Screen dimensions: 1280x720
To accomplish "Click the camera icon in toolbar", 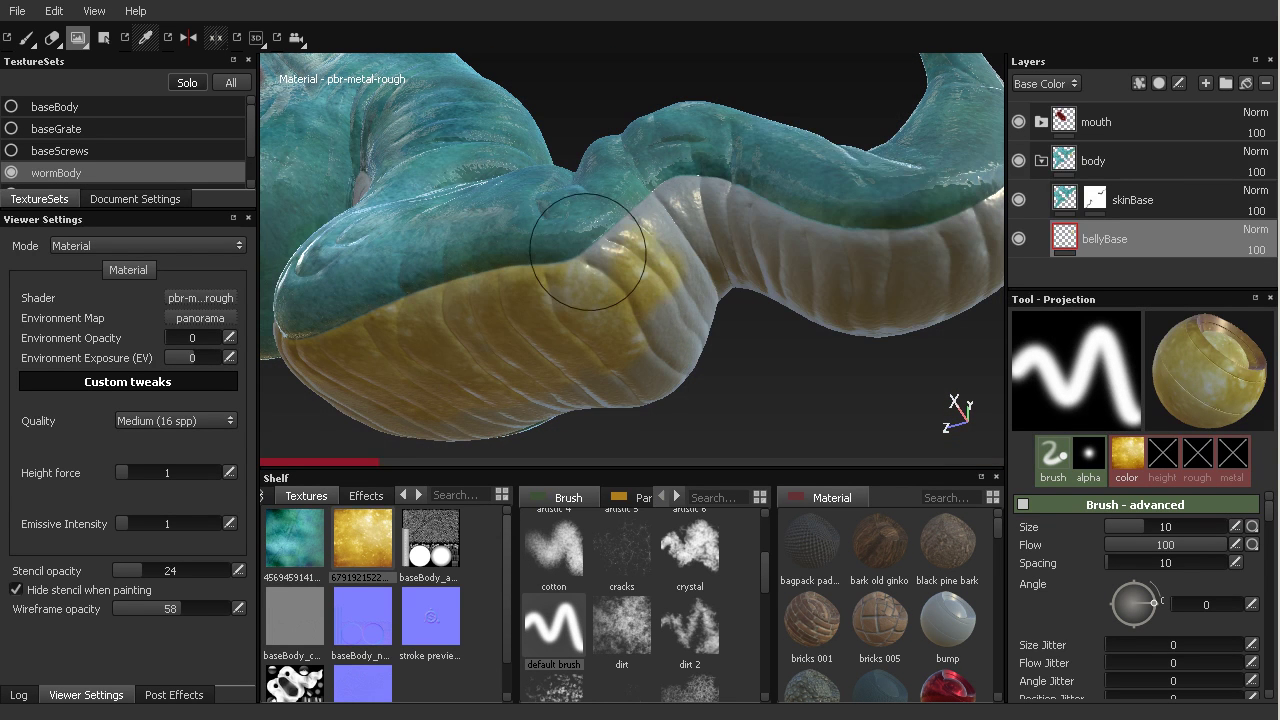I will (x=296, y=38).
